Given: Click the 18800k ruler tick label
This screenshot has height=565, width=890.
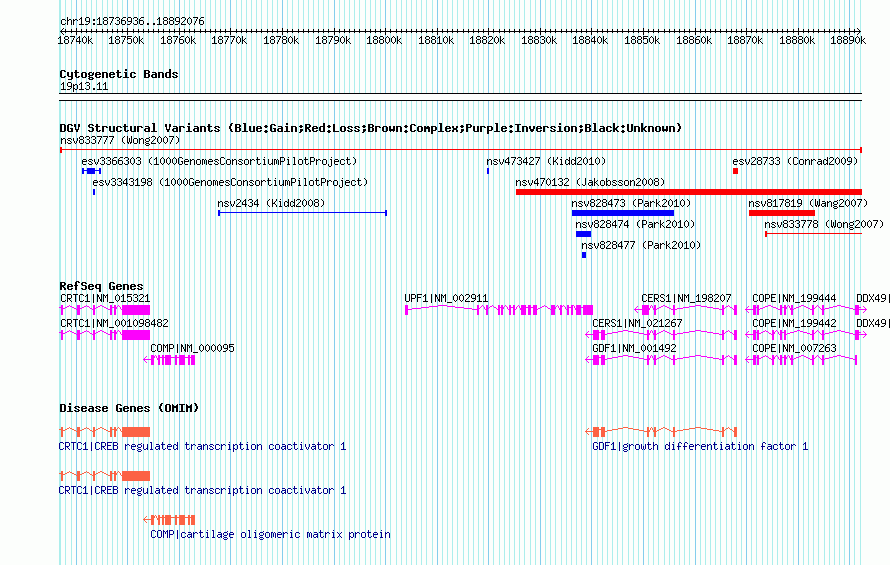Looking at the screenshot, I should (384, 40).
